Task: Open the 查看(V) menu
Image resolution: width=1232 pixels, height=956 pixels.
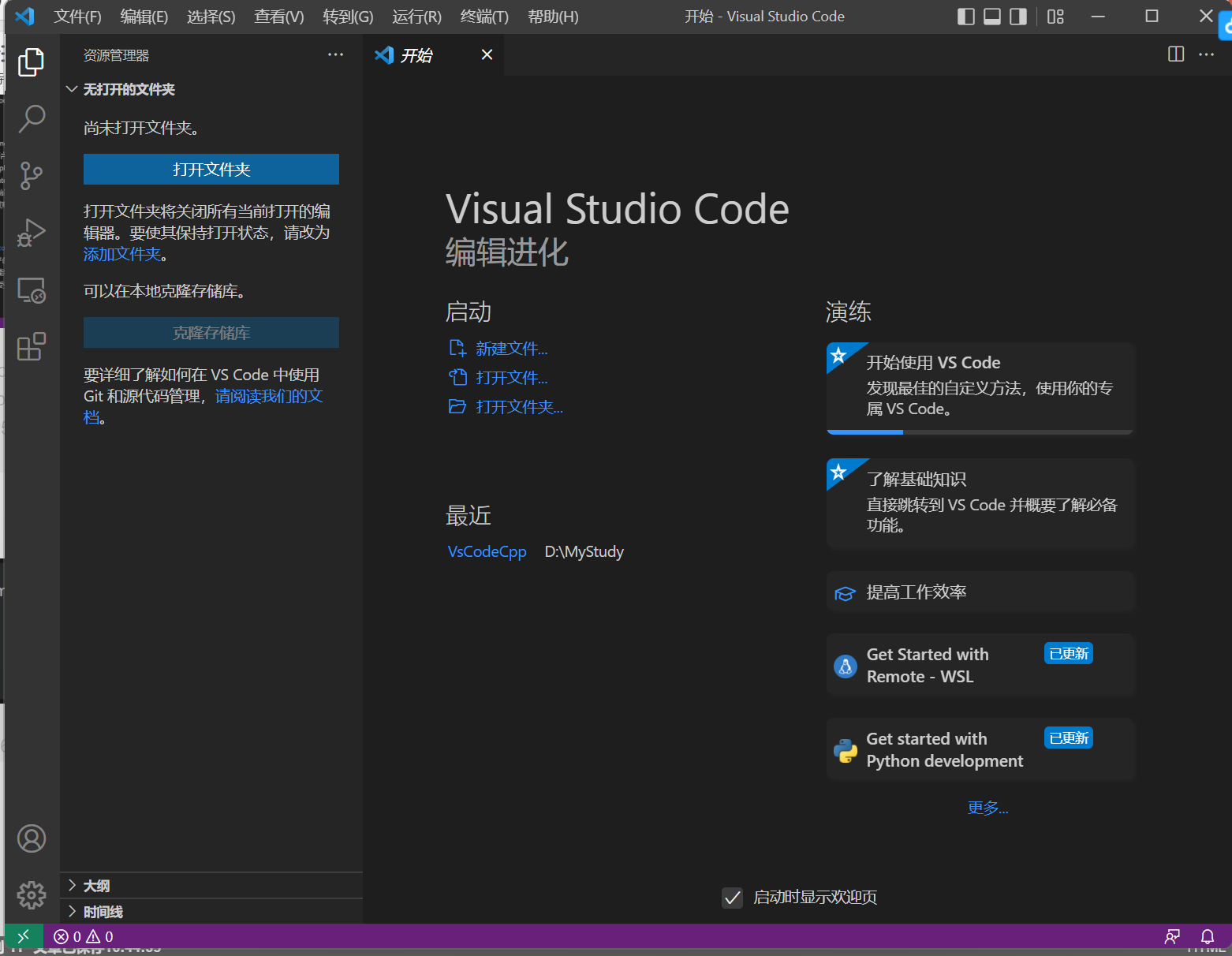Action: pos(279,17)
